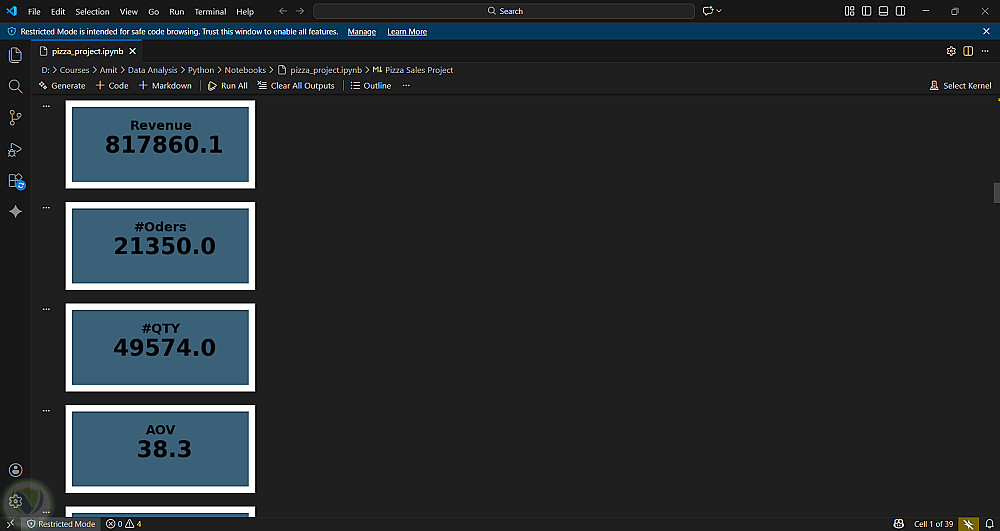This screenshot has width=1000, height=531.
Task: Expand the Amit breadcrumb
Action: coord(108,70)
